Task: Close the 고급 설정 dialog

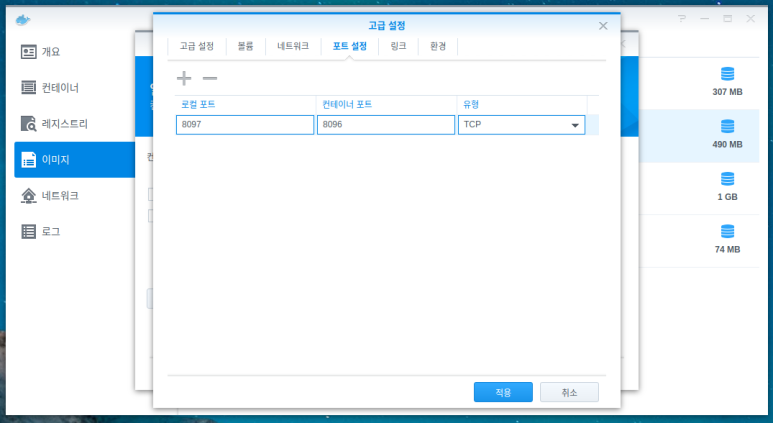Action: (x=603, y=26)
